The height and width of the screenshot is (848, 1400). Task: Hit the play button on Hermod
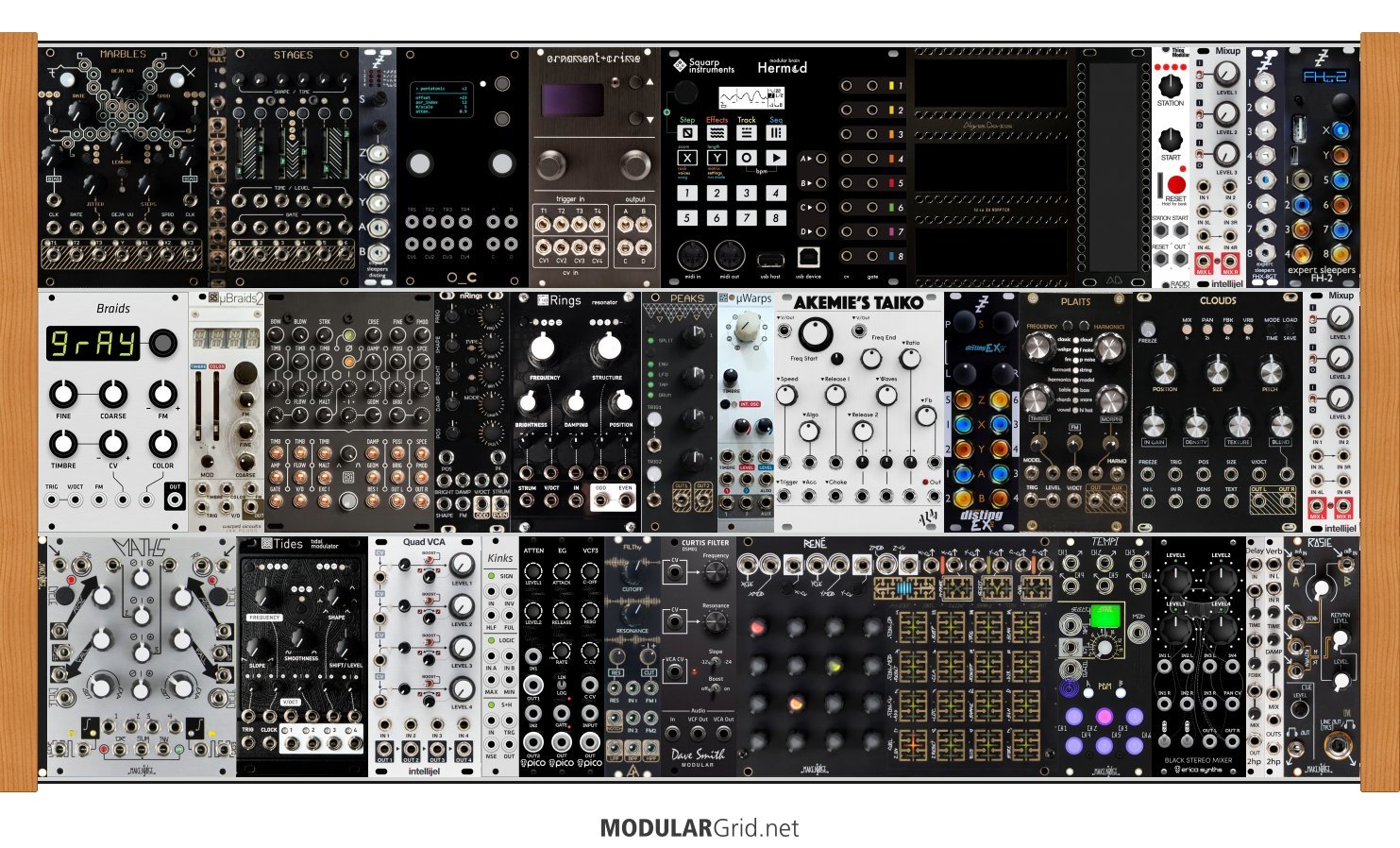775,158
